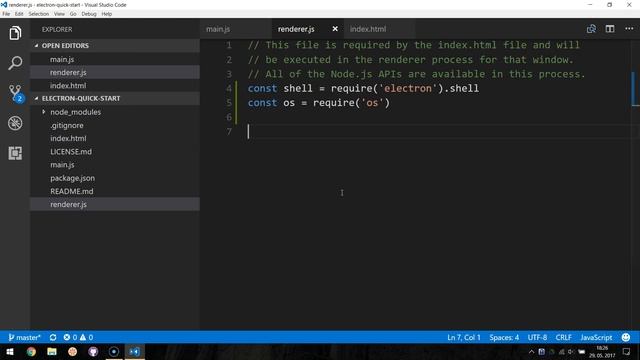The image size is (640, 360).
Task: Open the Action Center notifications icon
Action: pyautogui.click(x=627, y=352)
